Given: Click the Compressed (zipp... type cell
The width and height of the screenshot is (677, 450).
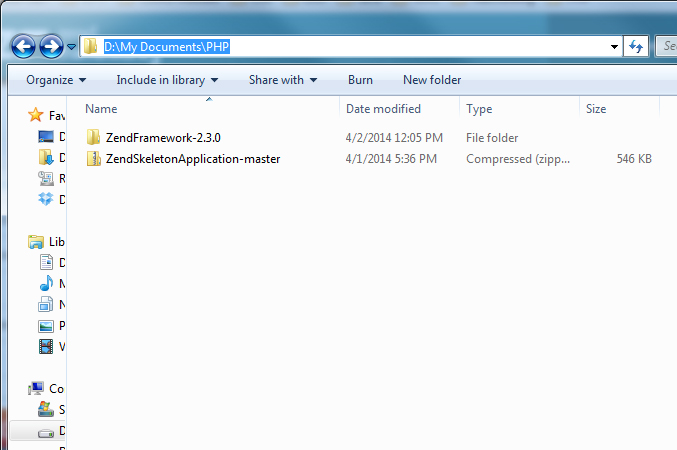Looking at the screenshot, I should point(518,159).
